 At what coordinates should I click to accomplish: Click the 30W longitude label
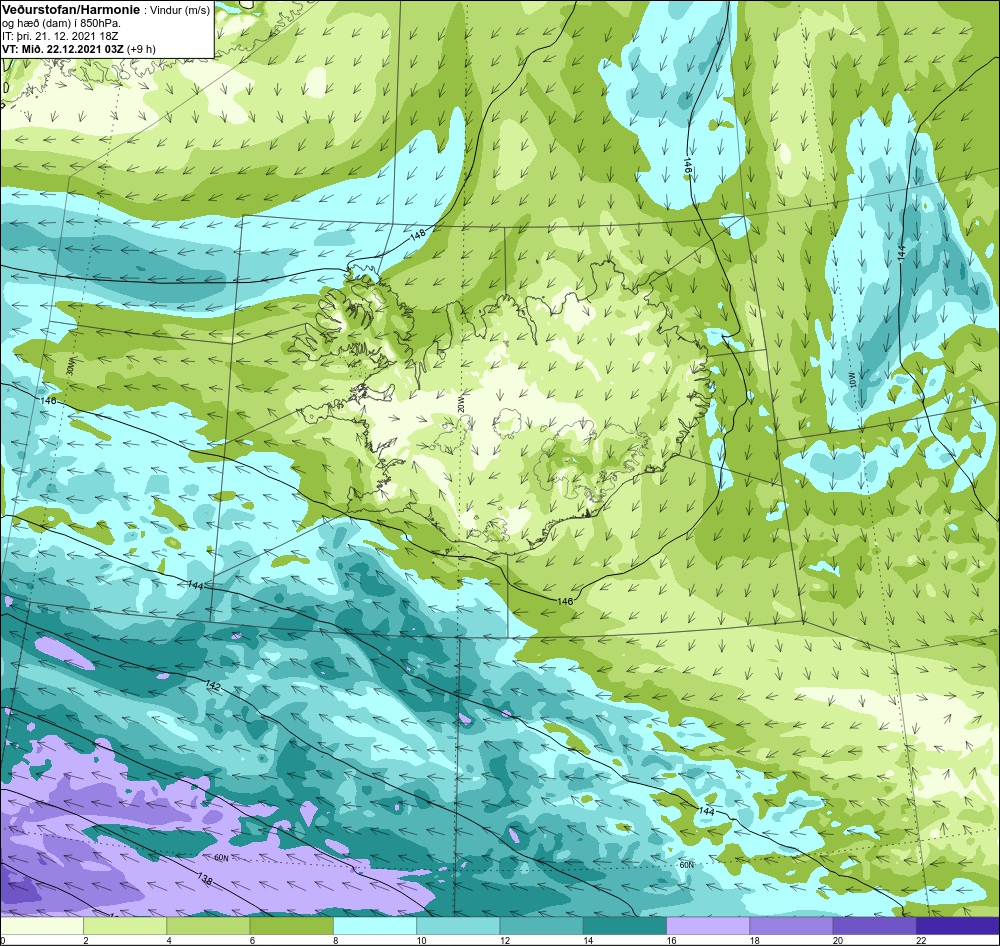pyautogui.click(x=71, y=366)
